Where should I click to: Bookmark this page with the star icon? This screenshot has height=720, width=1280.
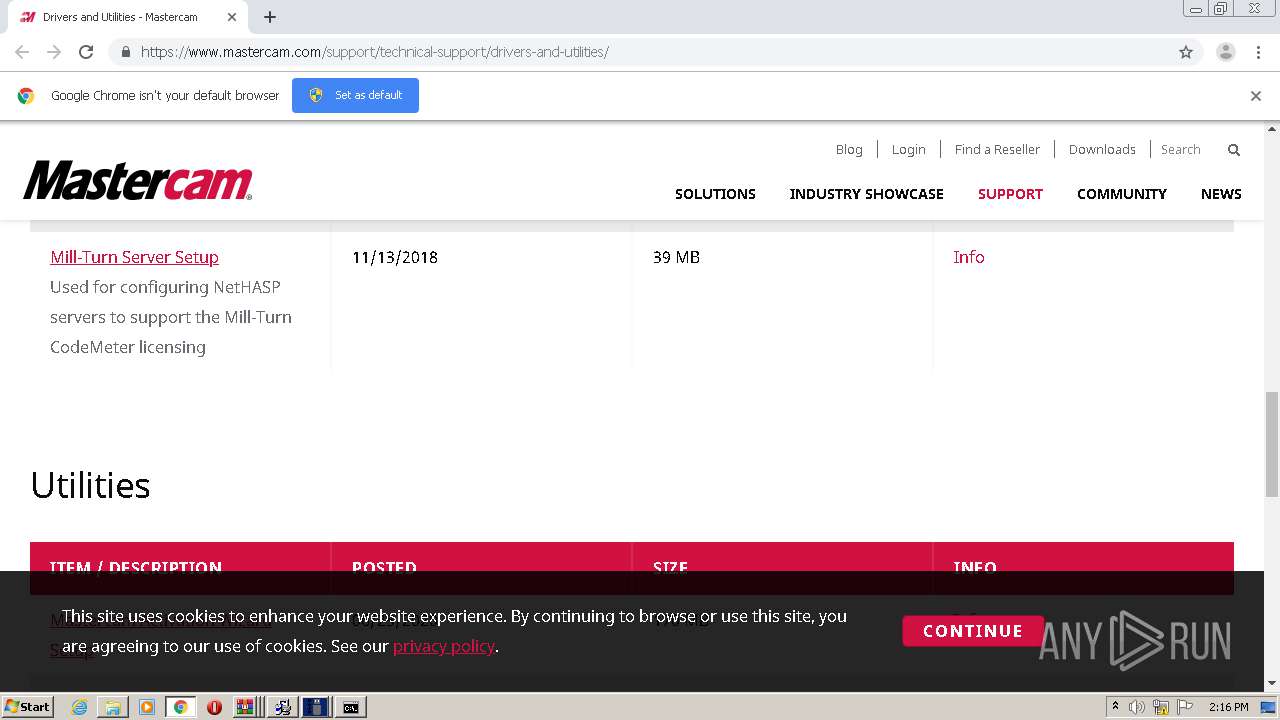coord(1186,52)
